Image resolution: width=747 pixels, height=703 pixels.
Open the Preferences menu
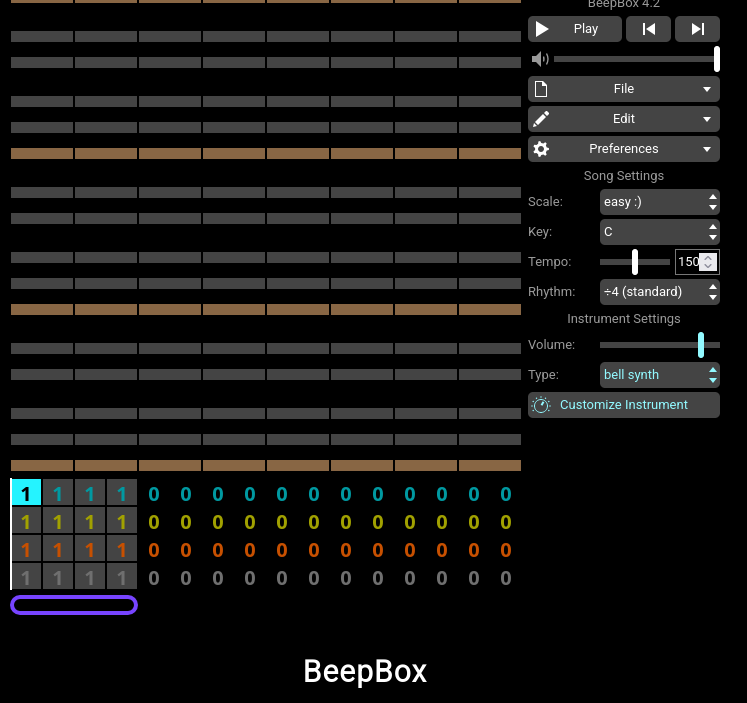pyautogui.click(x=624, y=149)
